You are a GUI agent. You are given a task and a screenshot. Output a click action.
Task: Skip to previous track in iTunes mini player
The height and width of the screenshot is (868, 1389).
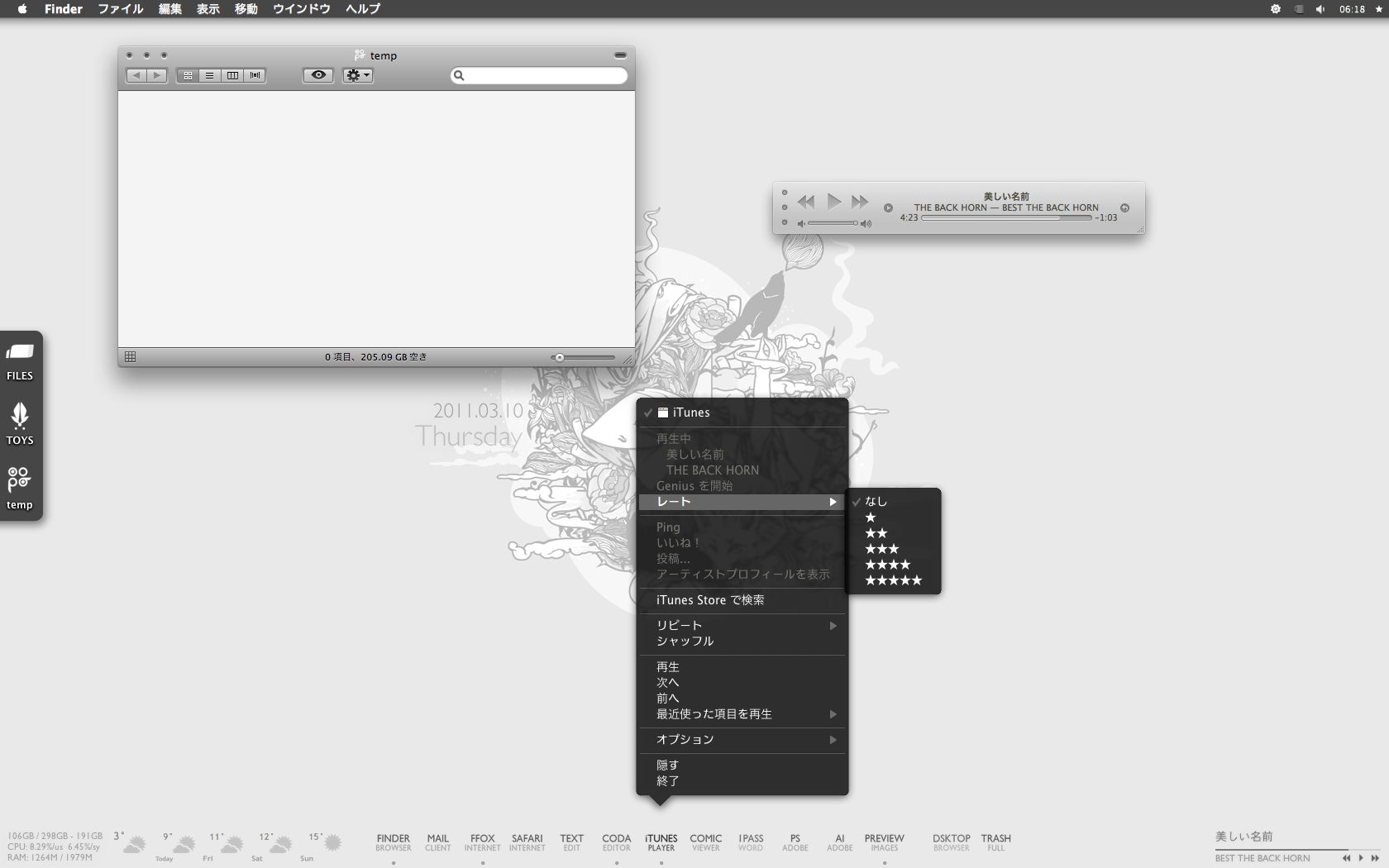pos(806,202)
